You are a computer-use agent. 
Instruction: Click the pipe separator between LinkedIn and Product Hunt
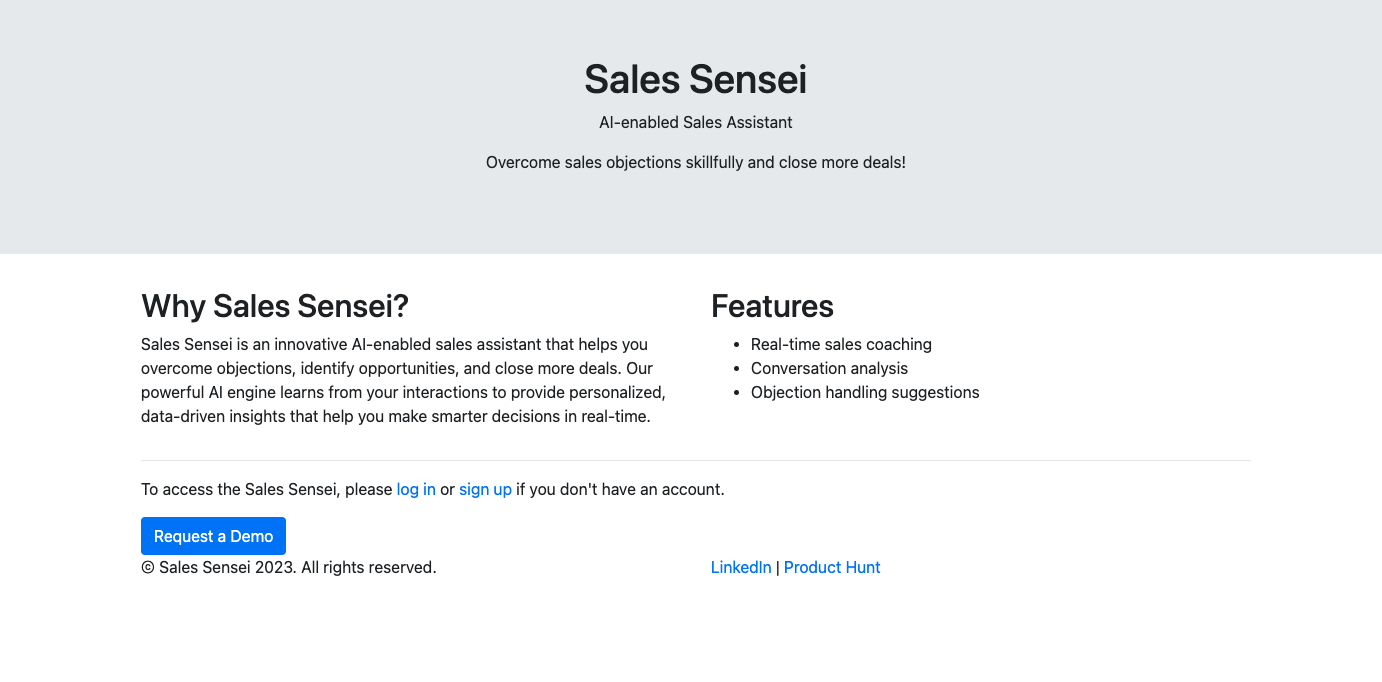point(778,568)
